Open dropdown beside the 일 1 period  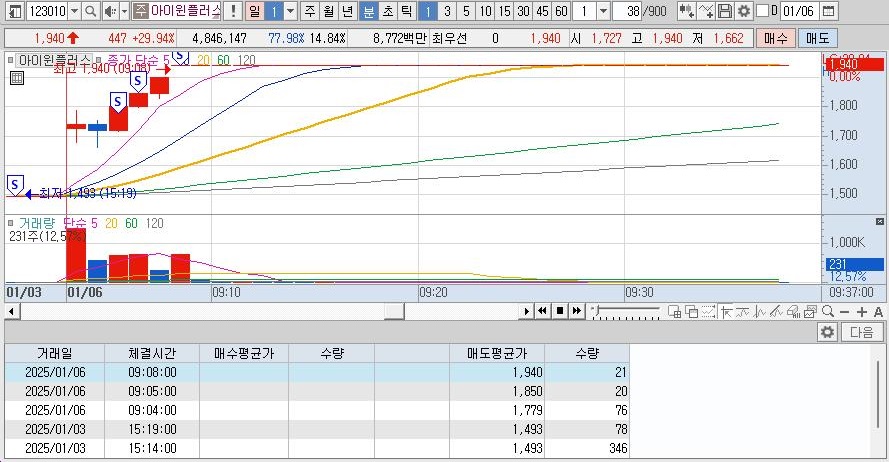point(290,11)
